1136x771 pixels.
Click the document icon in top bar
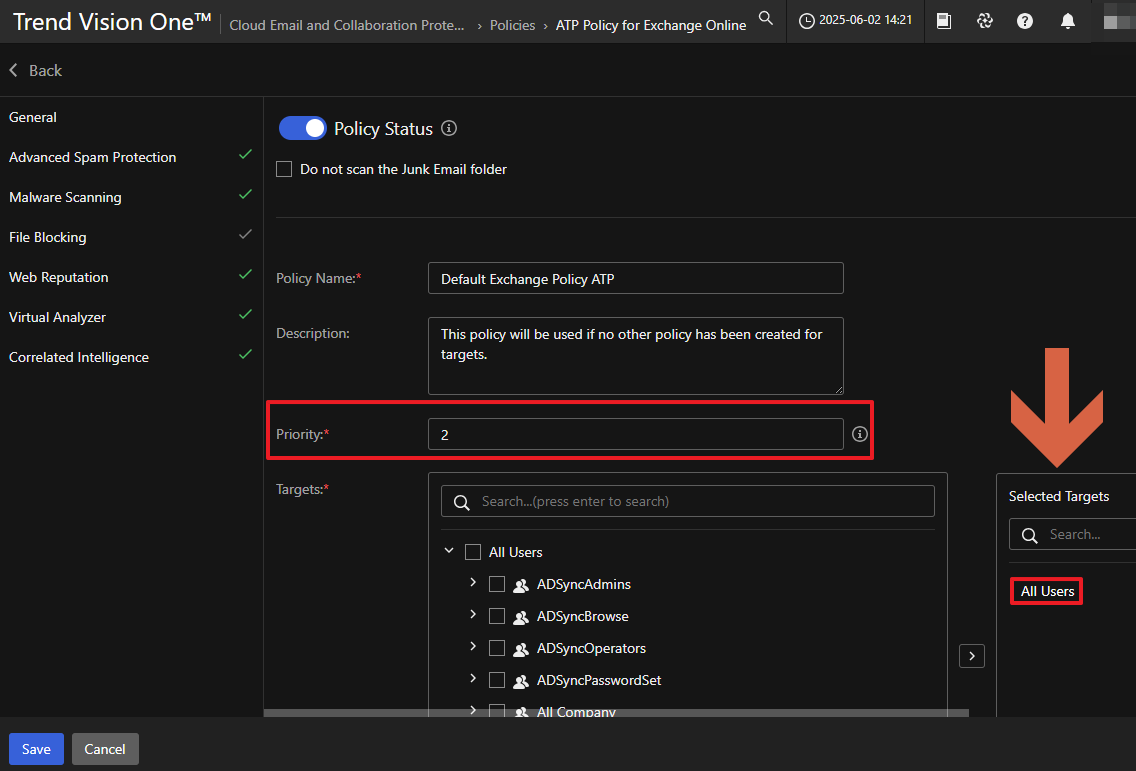[x=944, y=20]
